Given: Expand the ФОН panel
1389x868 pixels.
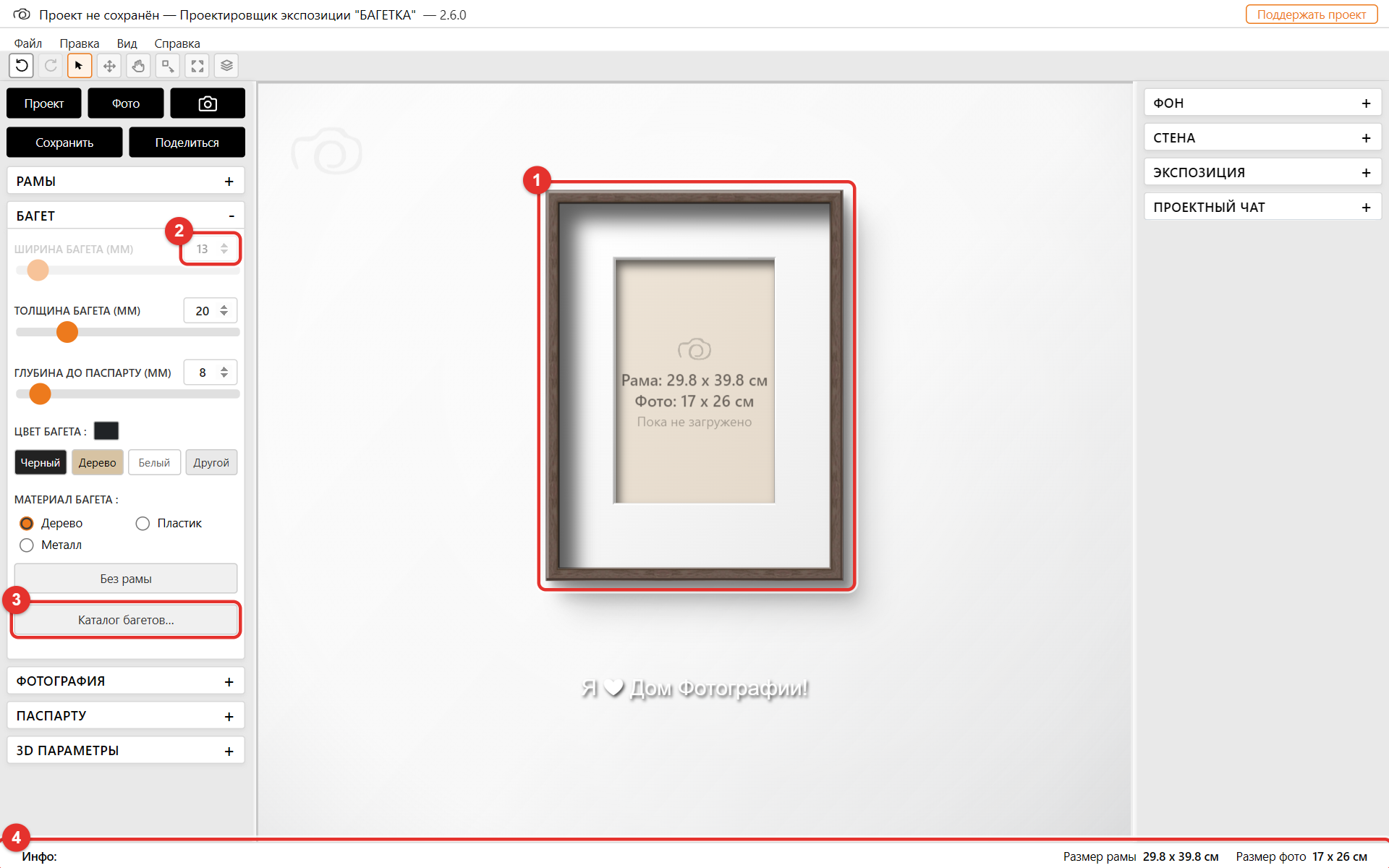Looking at the screenshot, I should click(1262, 103).
